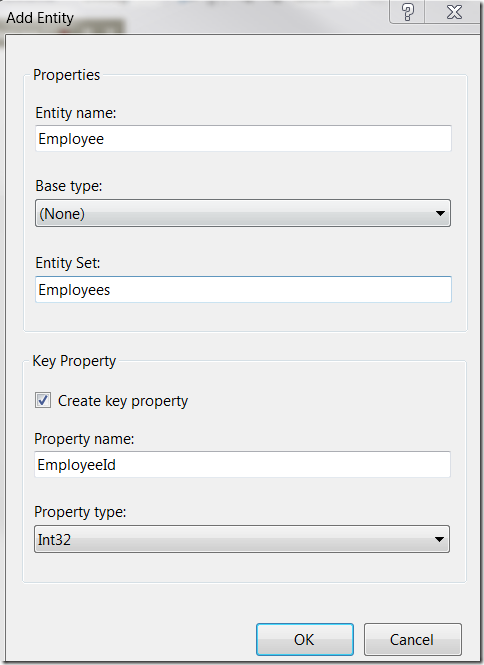
Task: Click the "Entity name:" label
Action: (76, 113)
